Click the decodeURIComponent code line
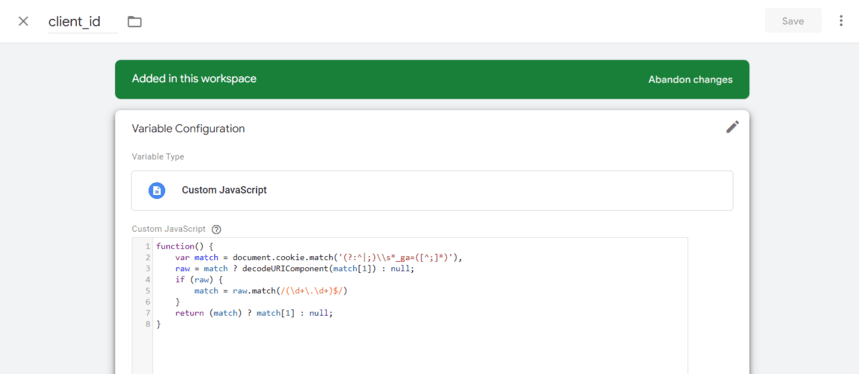This screenshot has height=374, width=859. point(295,269)
